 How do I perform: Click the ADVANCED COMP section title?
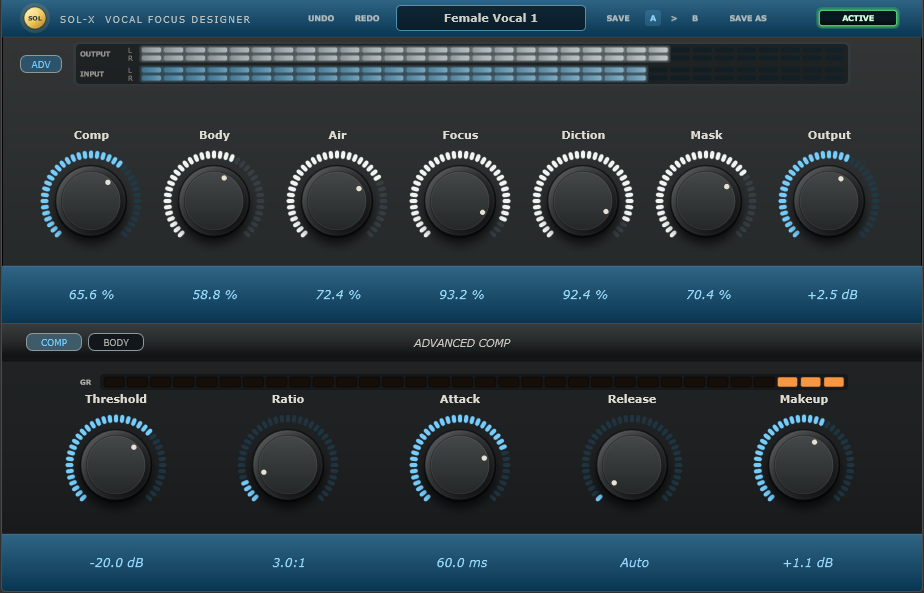[461, 343]
